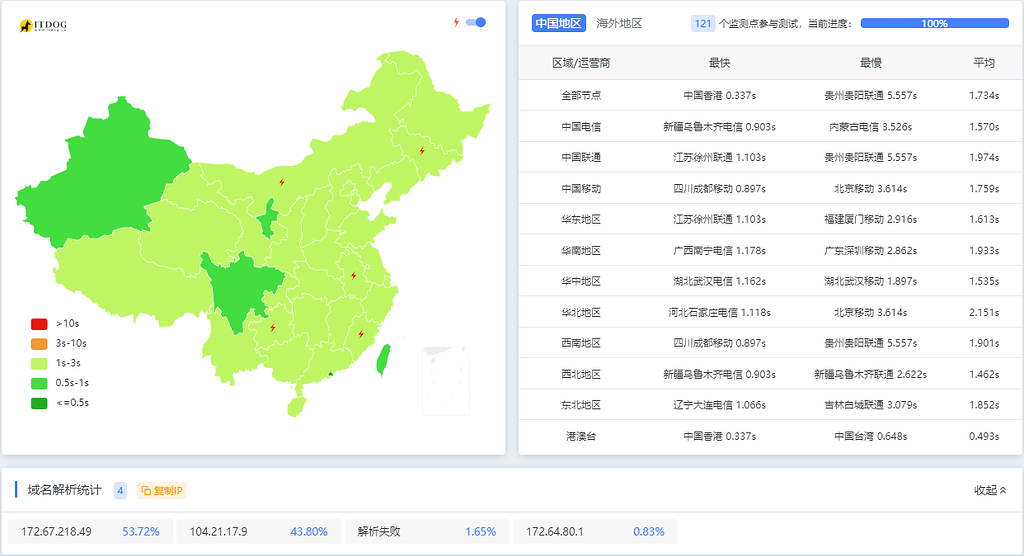Screen dimensions: 1024x556
Task: Click the 100% progress bar
Action: [935, 24]
